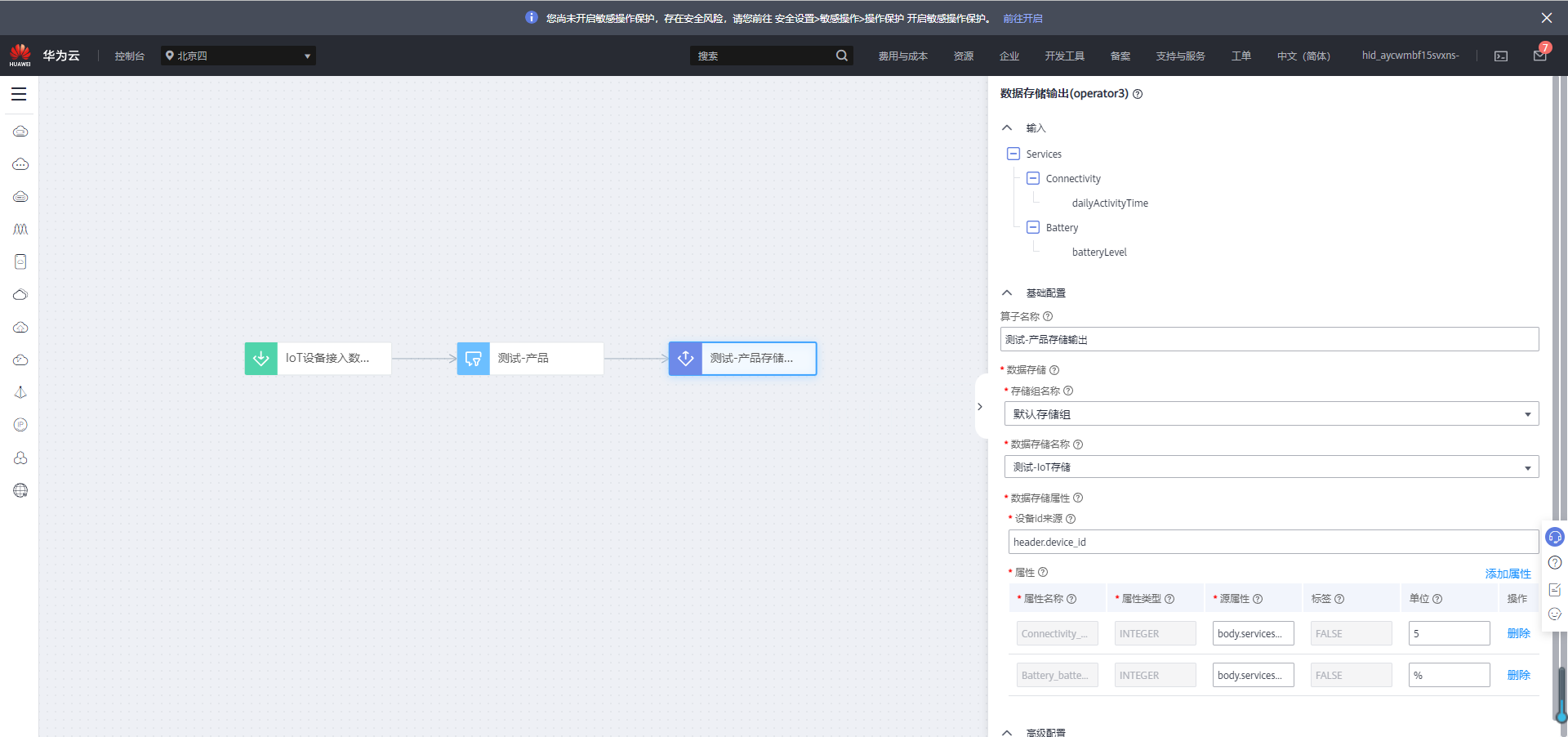The image size is (1568, 737).
Task: Open the 存储组名称 dropdown
Action: (x=1272, y=413)
